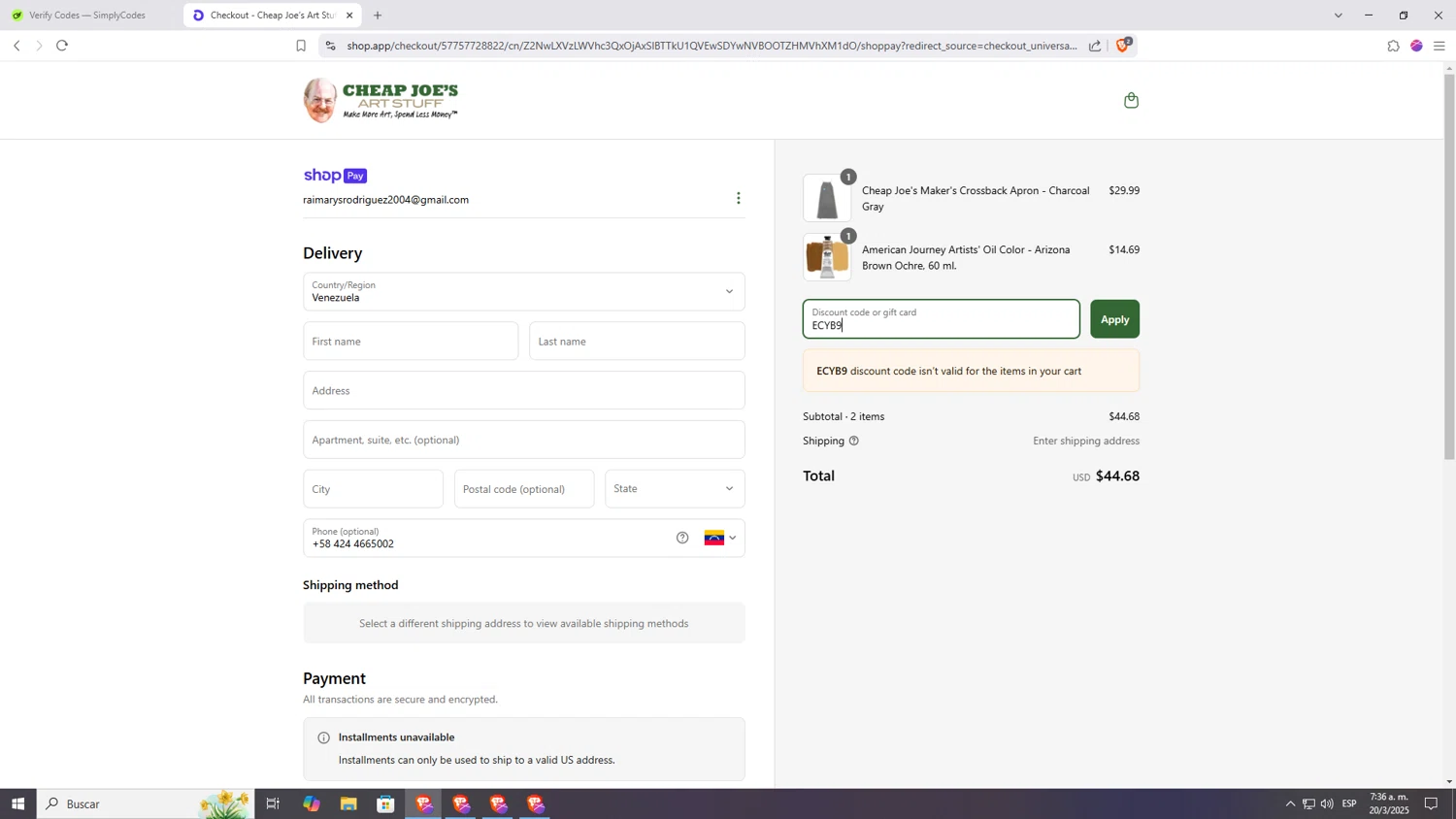Open Windows Start menu
Viewport: 1456px width, 819px height.
tap(17, 803)
